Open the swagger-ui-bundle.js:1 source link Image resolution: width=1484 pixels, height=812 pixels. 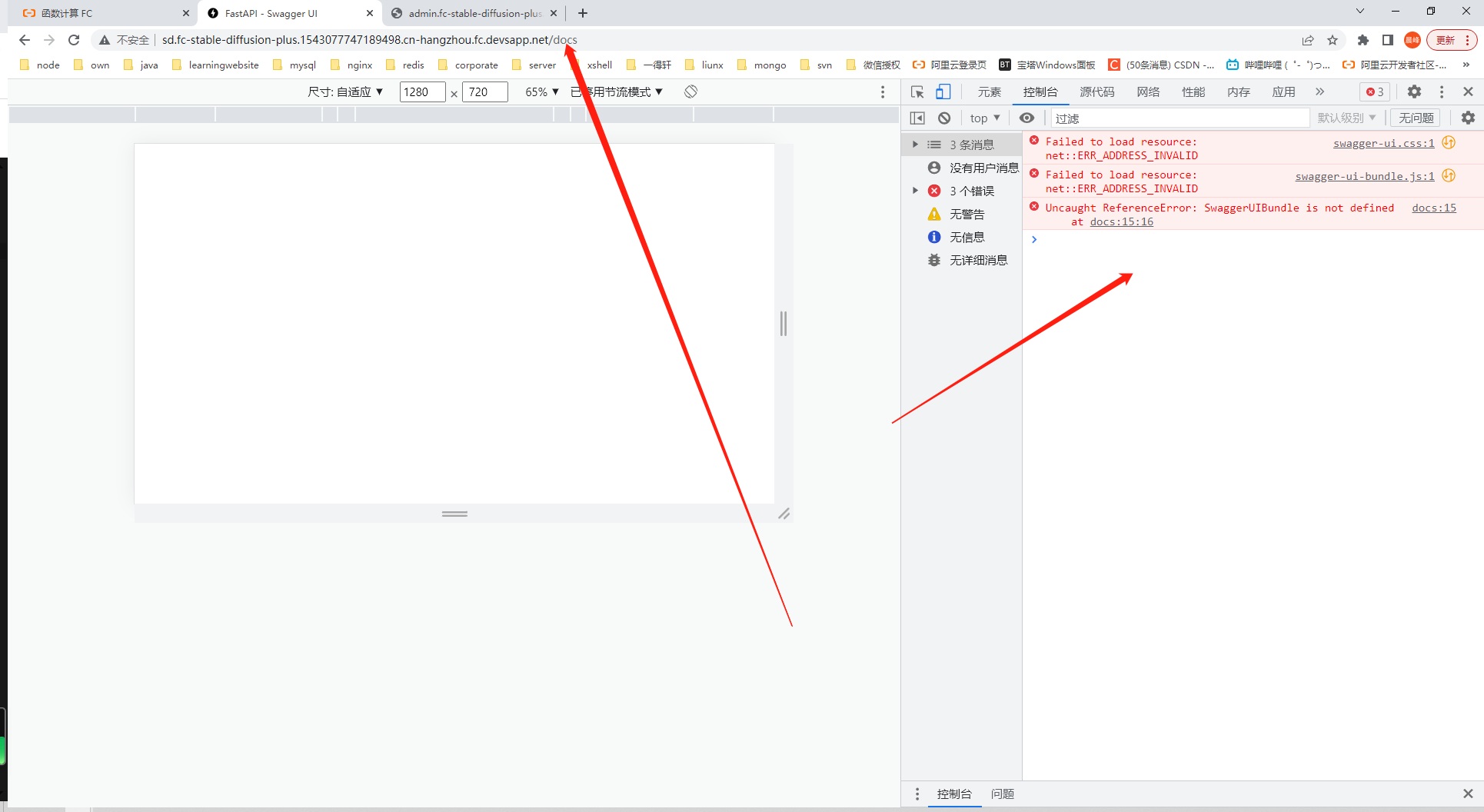pyautogui.click(x=1365, y=176)
